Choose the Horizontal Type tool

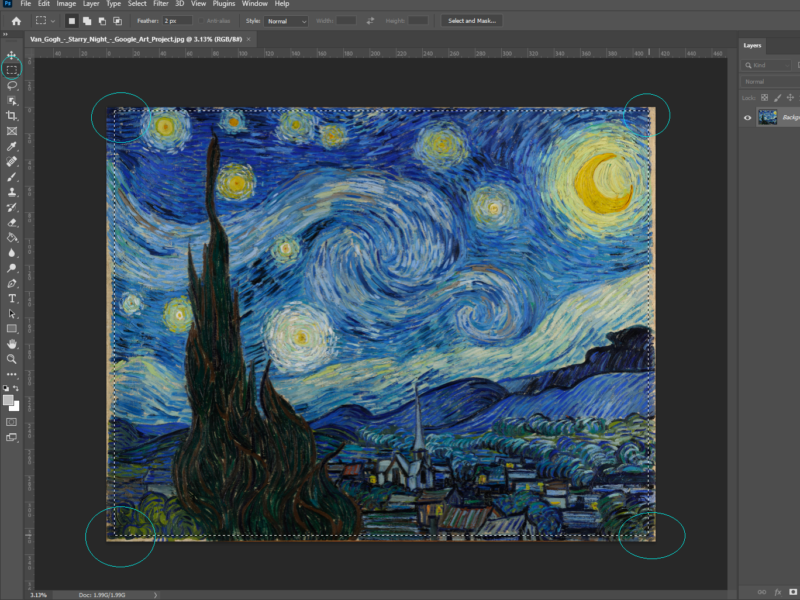pyautogui.click(x=12, y=298)
